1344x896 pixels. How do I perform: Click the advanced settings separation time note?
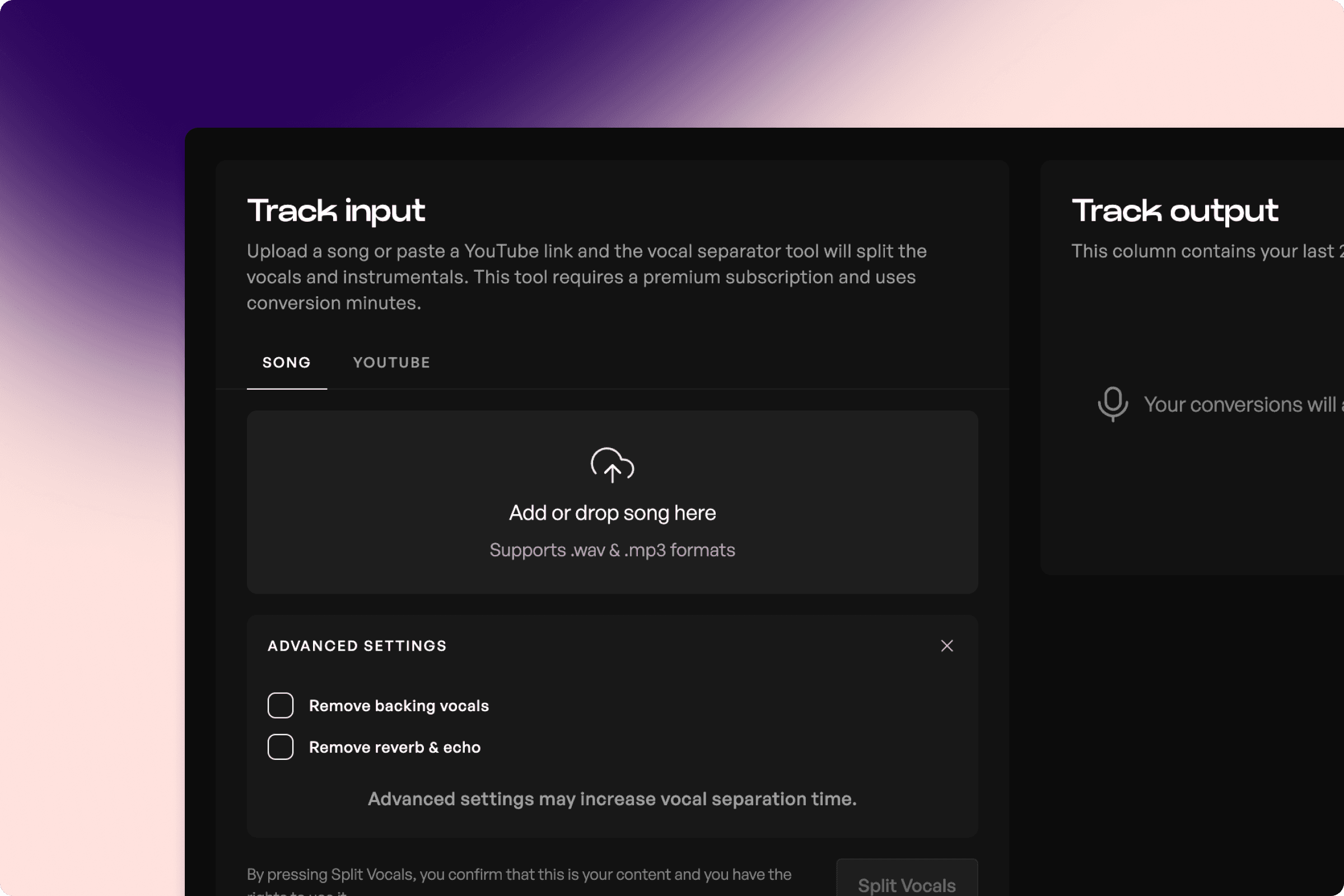click(x=612, y=799)
